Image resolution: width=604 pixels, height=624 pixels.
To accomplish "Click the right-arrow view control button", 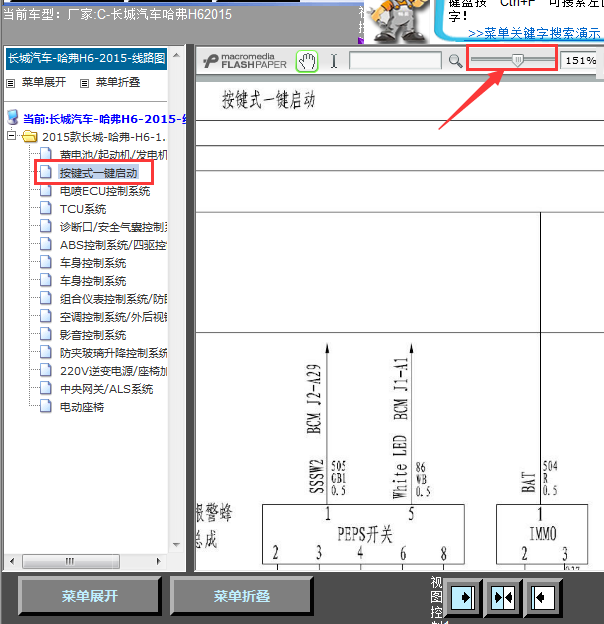I will point(463,597).
